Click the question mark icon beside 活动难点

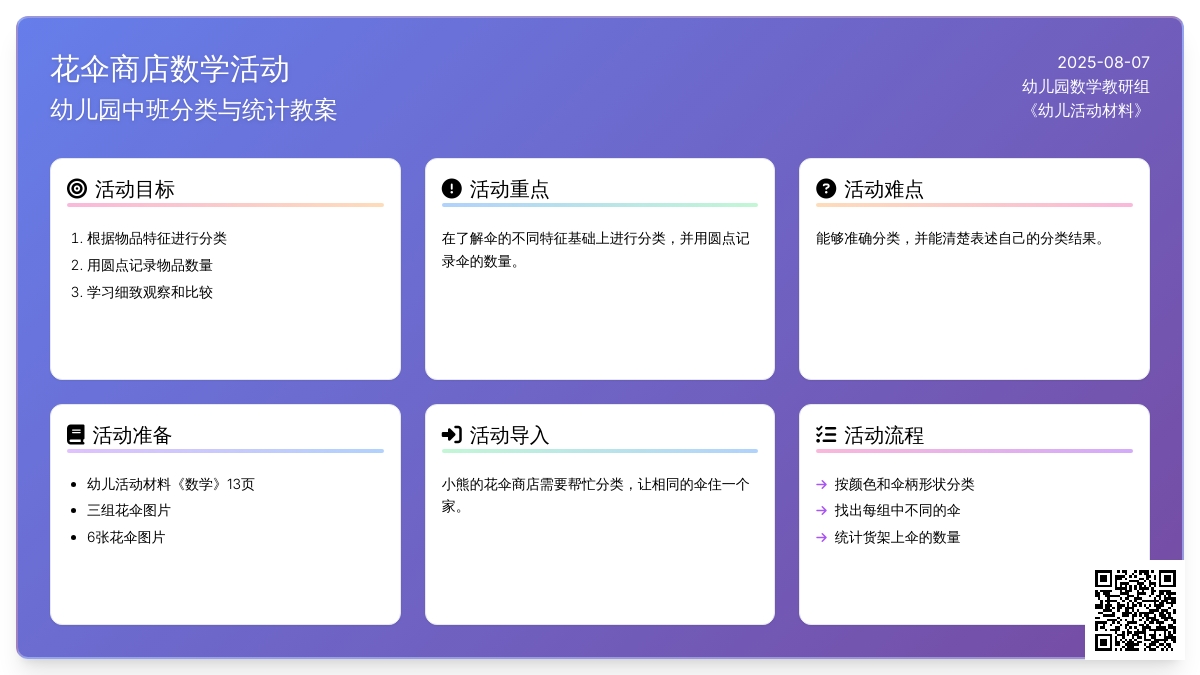tap(826, 188)
